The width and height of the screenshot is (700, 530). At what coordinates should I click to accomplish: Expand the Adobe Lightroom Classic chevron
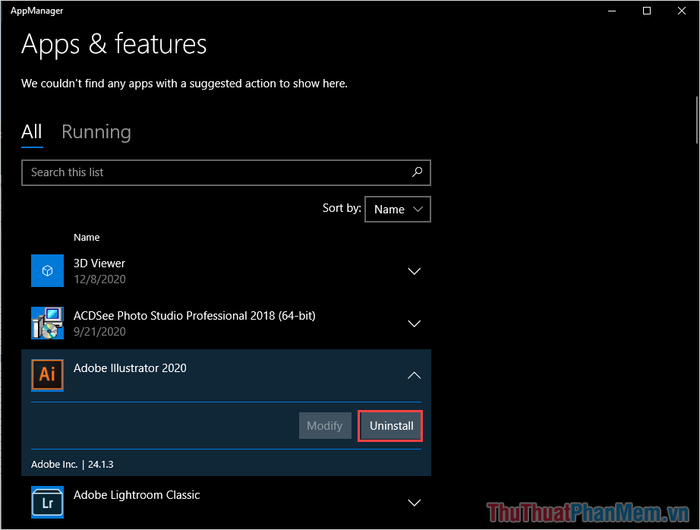414,503
